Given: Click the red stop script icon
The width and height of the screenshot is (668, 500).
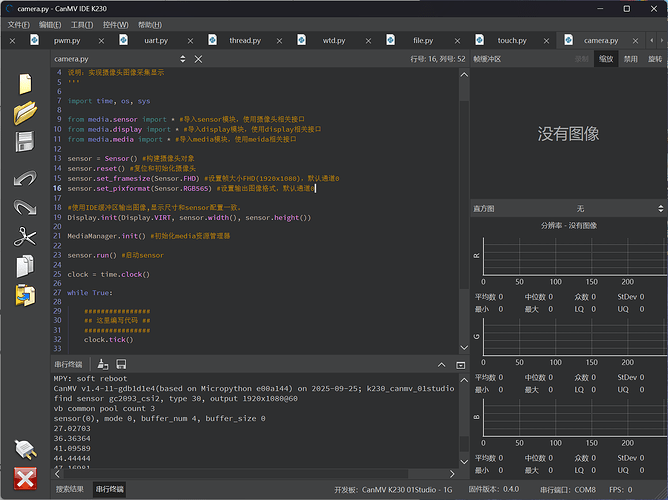Looking at the screenshot, I should (25, 477).
